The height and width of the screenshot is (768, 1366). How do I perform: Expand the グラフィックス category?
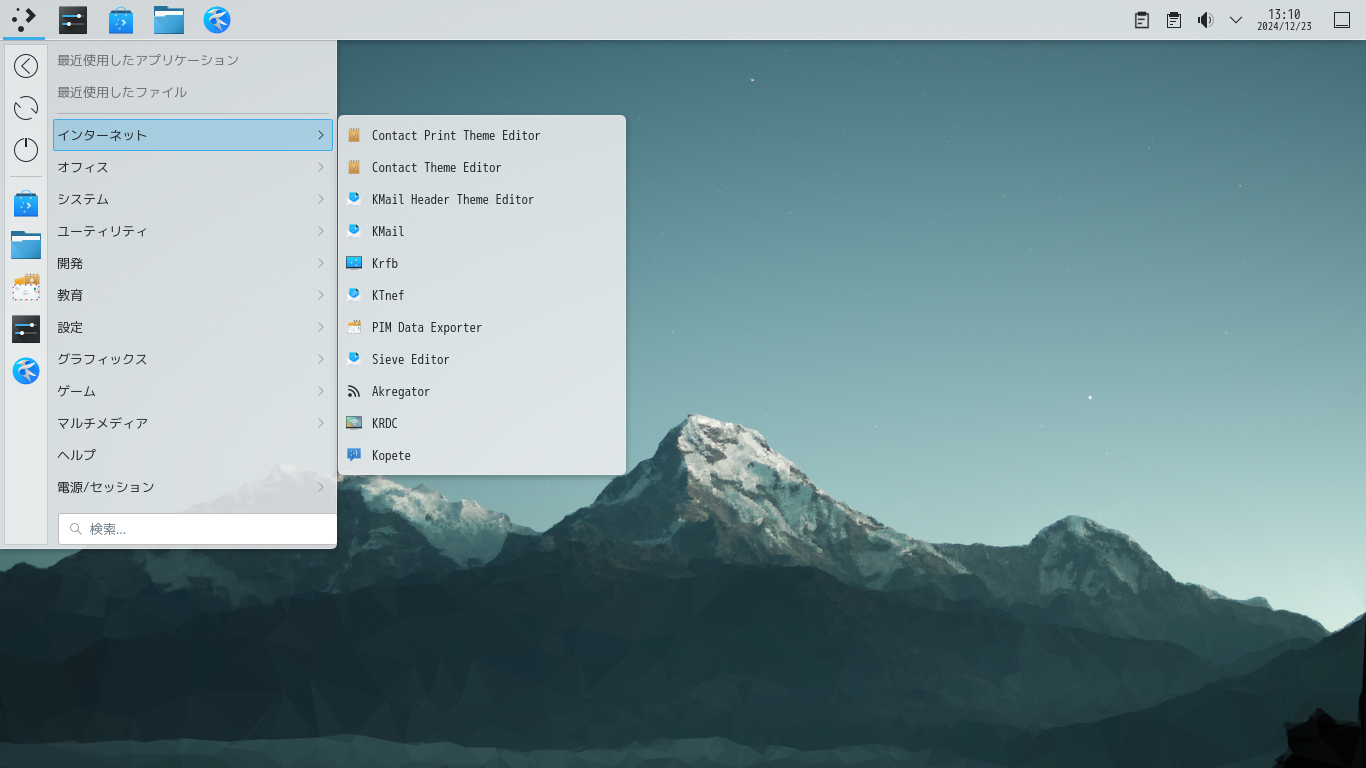tap(192, 359)
